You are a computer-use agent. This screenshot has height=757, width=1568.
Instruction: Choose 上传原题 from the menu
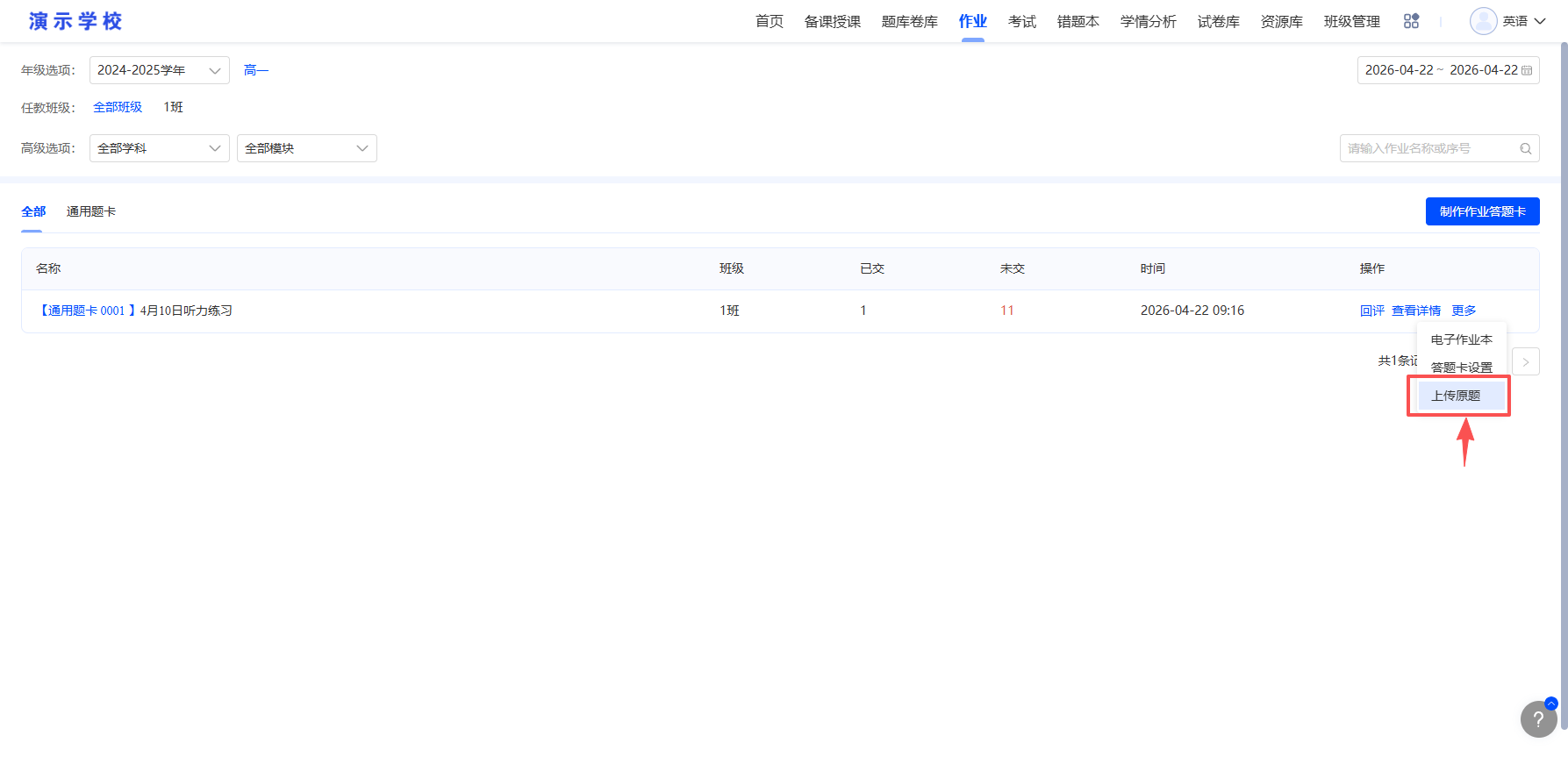point(1462,396)
